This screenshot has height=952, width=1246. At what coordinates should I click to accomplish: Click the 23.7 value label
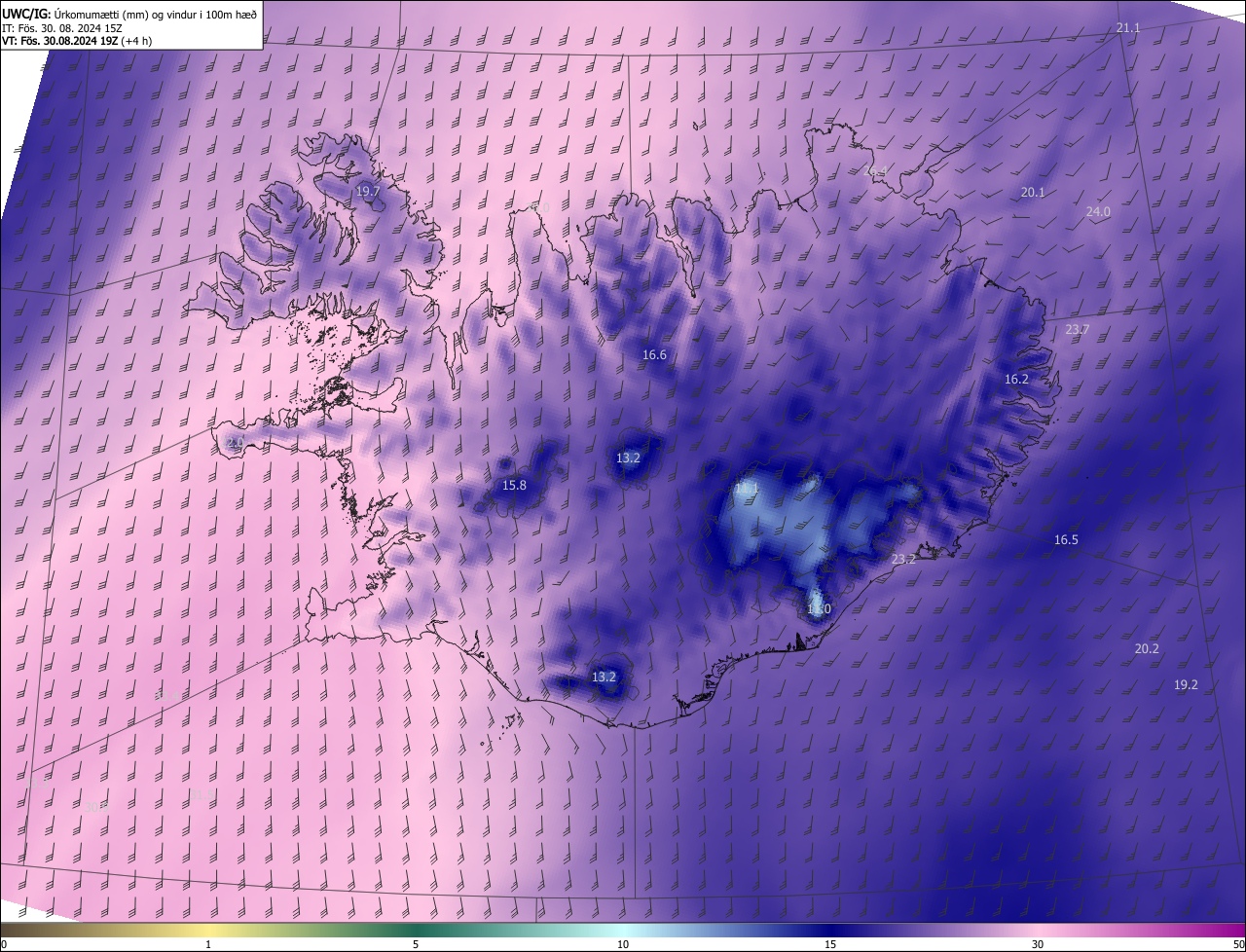[x=1077, y=330]
